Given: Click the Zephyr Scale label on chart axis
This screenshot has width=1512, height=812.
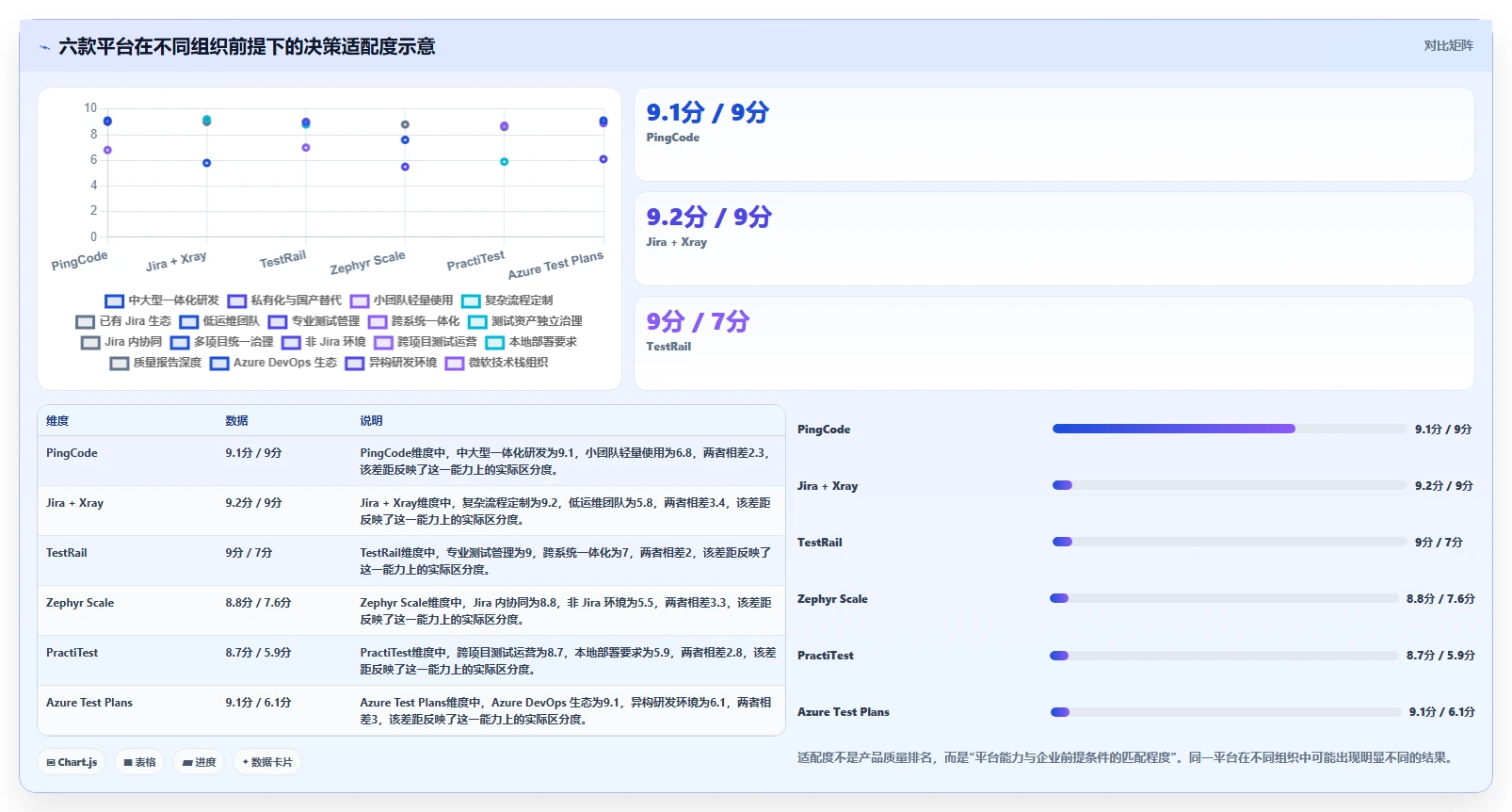Looking at the screenshot, I should click(x=367, y=262).
